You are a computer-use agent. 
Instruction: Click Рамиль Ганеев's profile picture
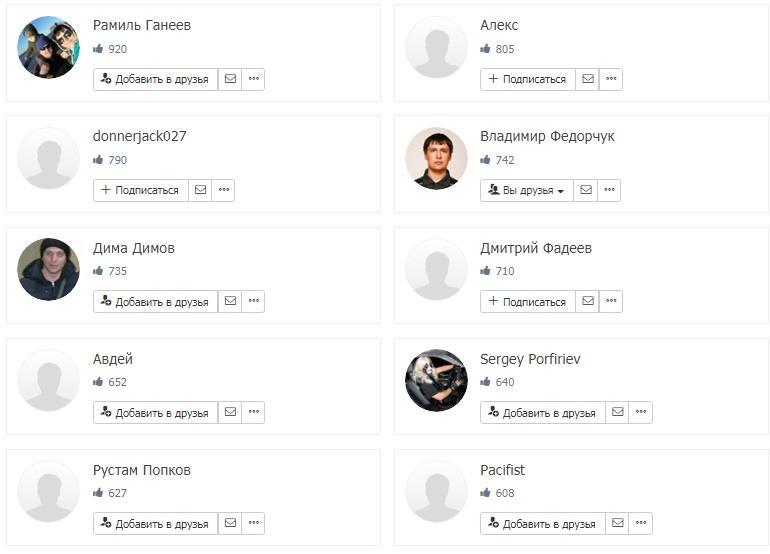[48, 47]
